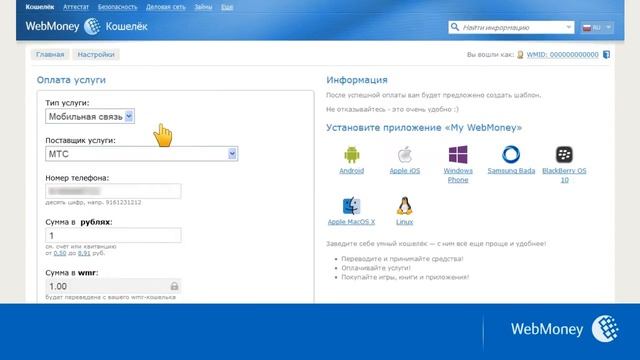This screenshot has height=360, width=640.
Task: Open the Тип услуги dropdown
Action: (90, 116)
